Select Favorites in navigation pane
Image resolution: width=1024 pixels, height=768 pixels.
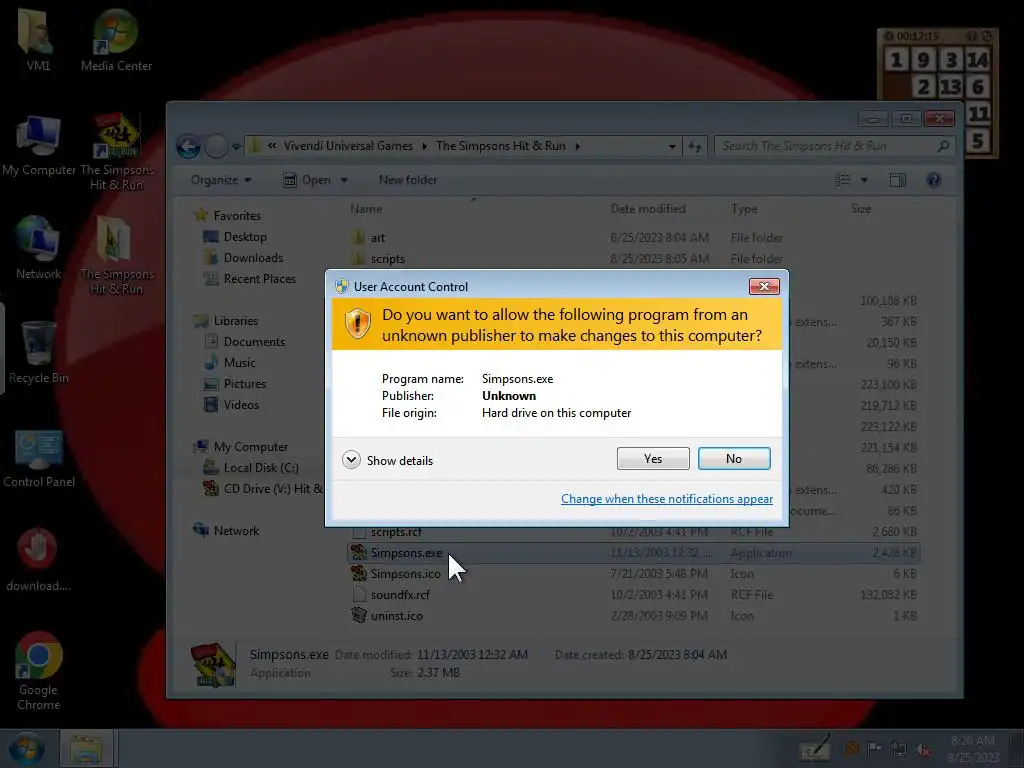[227, 216]
